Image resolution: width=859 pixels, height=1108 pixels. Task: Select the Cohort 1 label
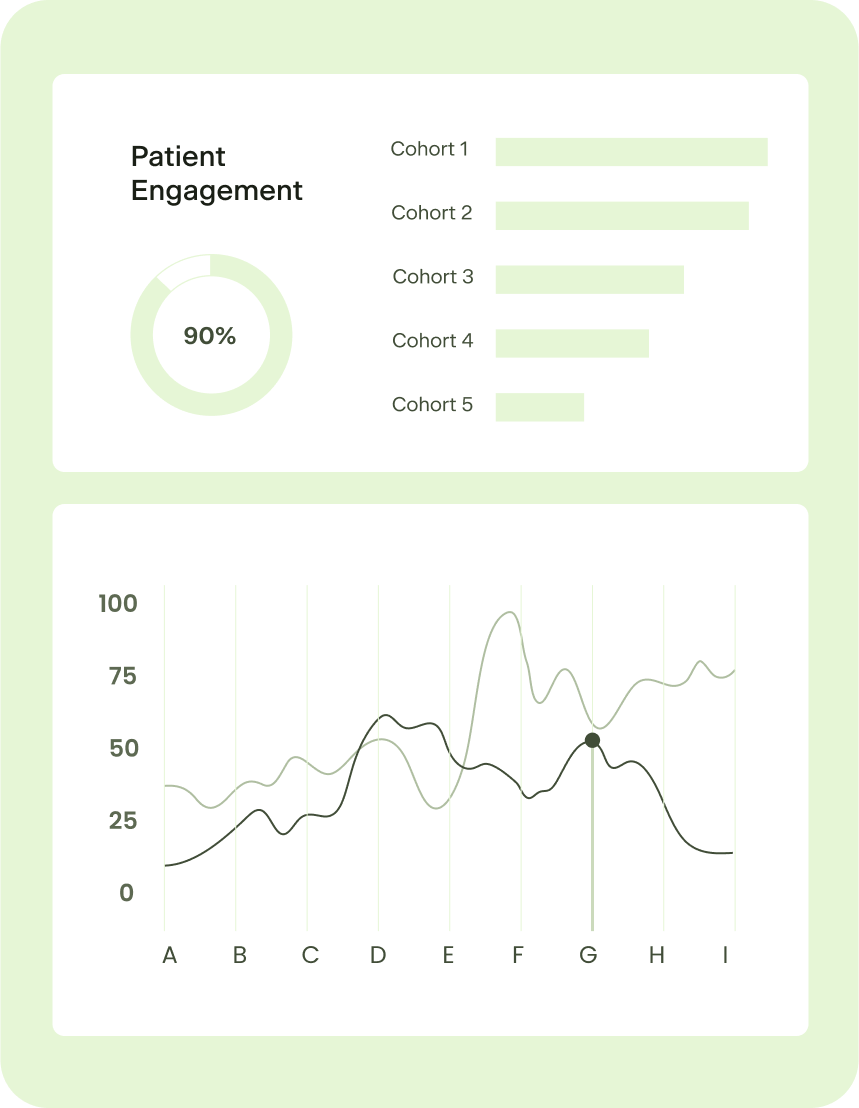[429, 149]
